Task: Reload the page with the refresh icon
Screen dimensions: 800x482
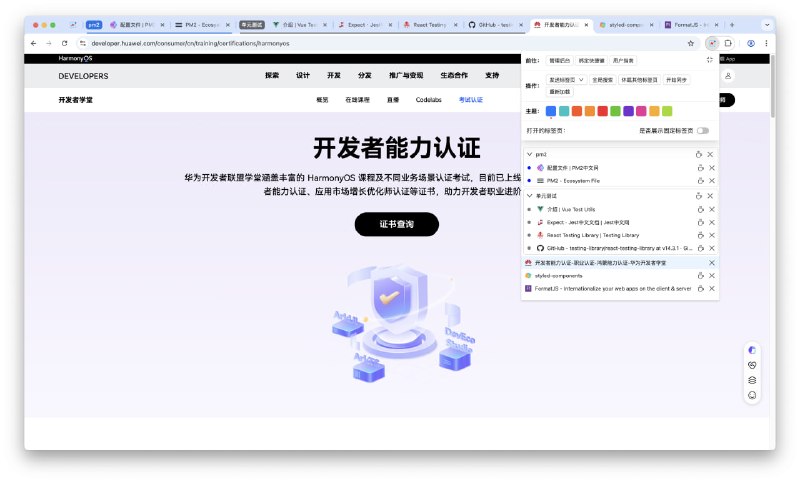Action: coord(64,43)
